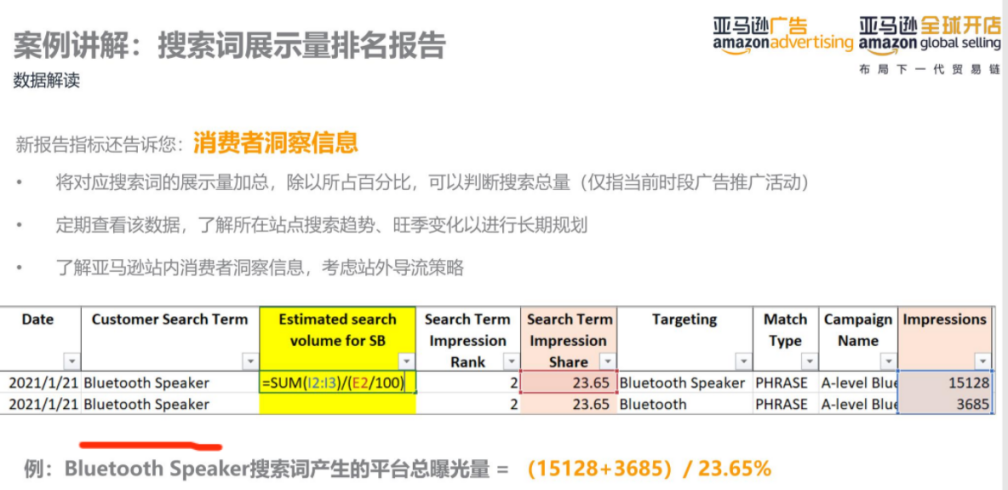The image size is (1008, 490).
Task: Click the orange formula (15128+3685) / 23.65%
Action: pyautogui.click(x=649, y=469)
